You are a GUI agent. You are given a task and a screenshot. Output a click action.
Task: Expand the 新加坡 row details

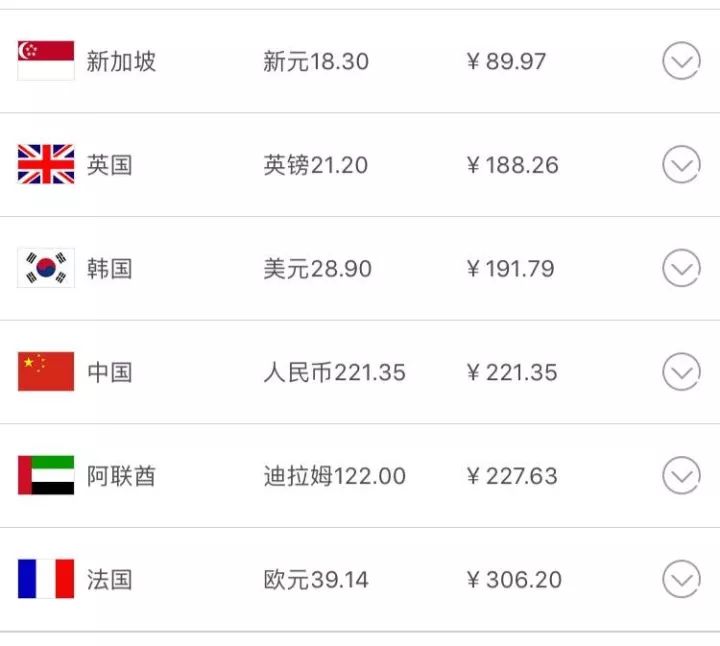(681, 61)
